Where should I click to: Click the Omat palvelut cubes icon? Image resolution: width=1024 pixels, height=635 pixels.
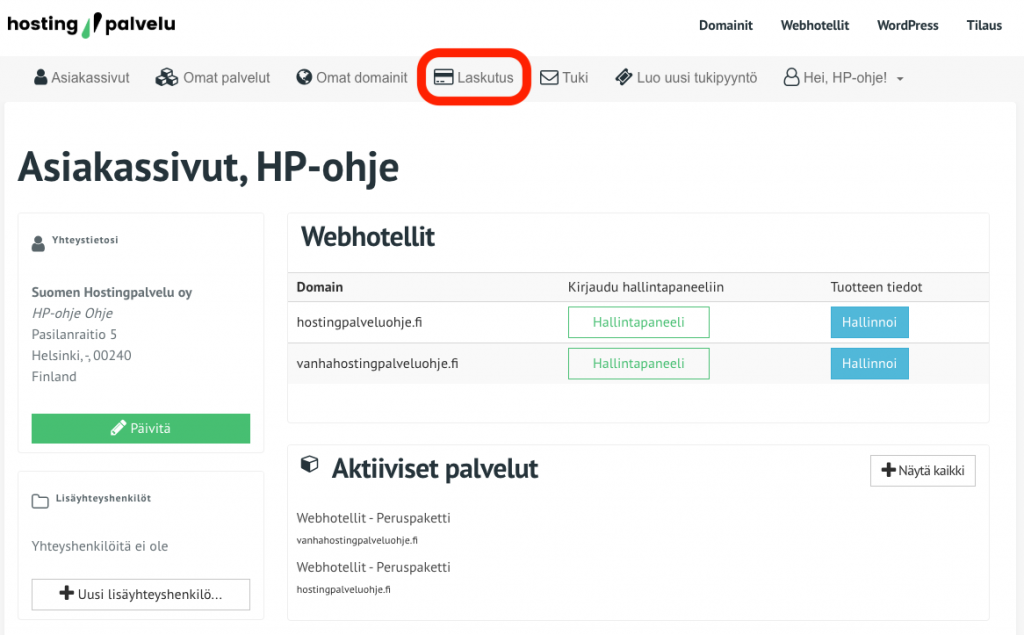pos(166,78)
